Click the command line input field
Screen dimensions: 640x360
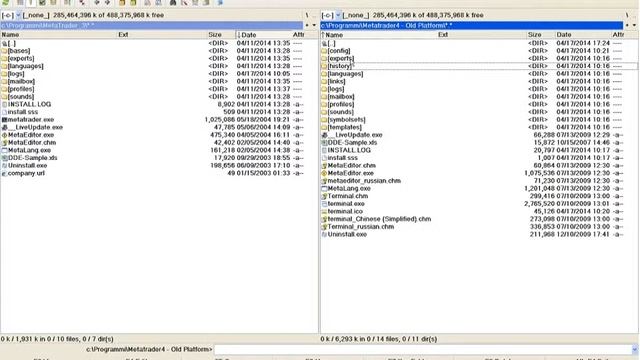pos(422,349)
